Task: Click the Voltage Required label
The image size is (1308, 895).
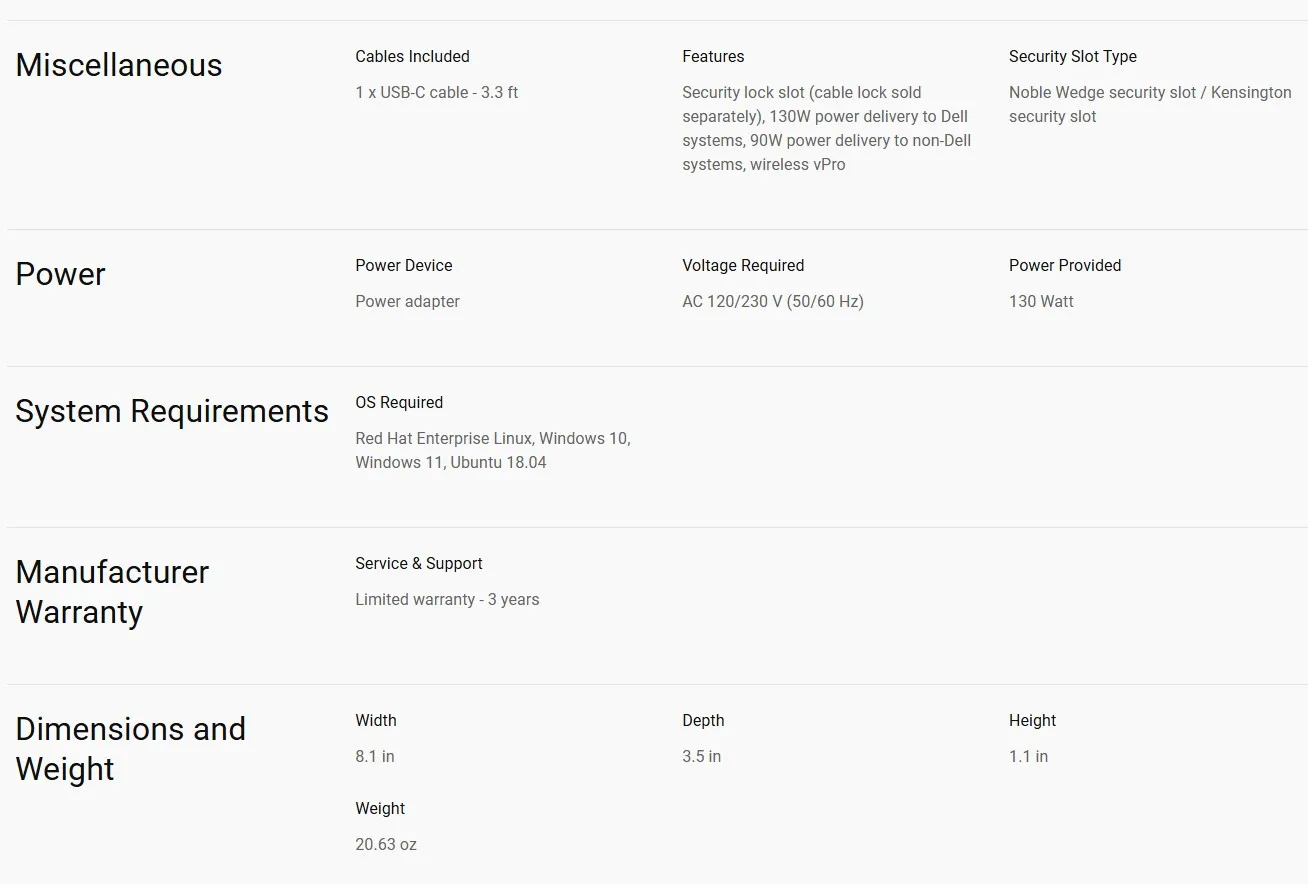Action: click(743, 266)
